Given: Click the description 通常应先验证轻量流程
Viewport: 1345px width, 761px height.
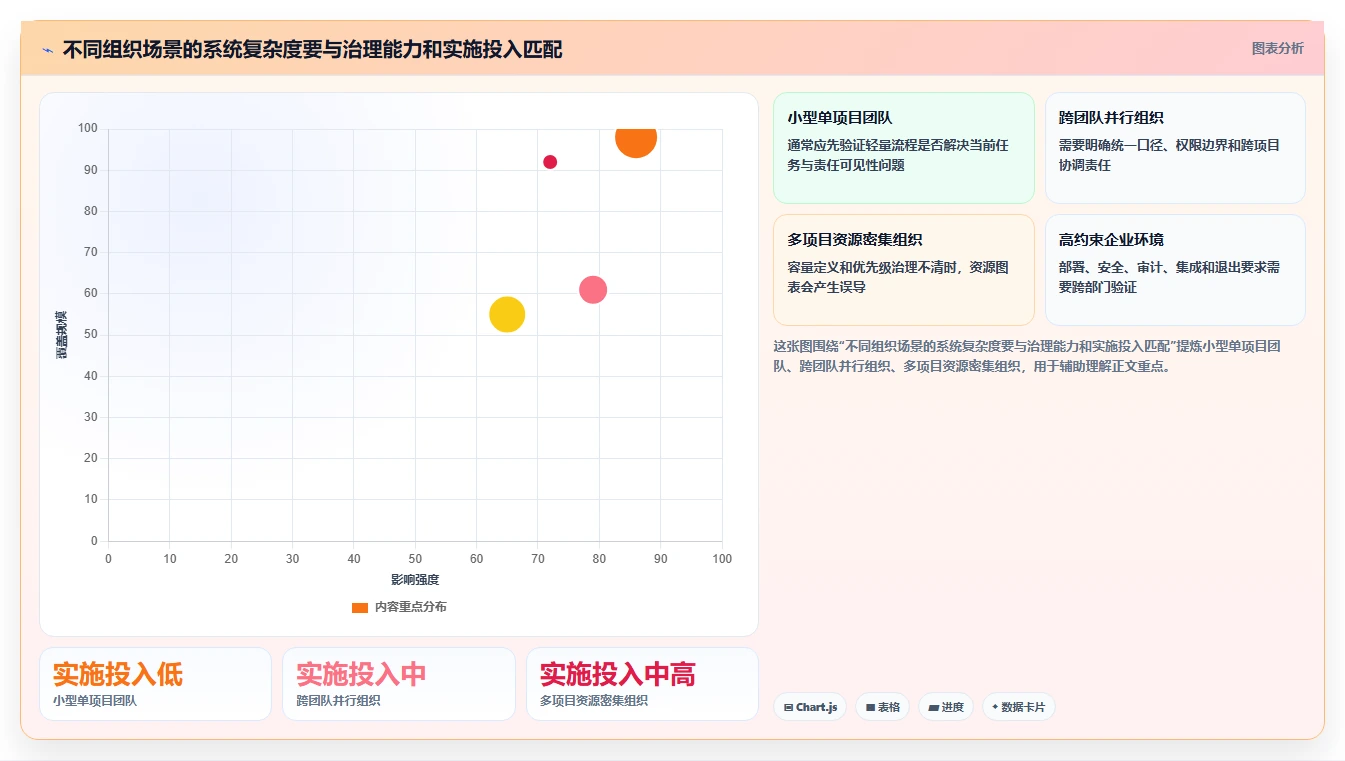Looking at the screenshot, I should (x=898, y=155).
